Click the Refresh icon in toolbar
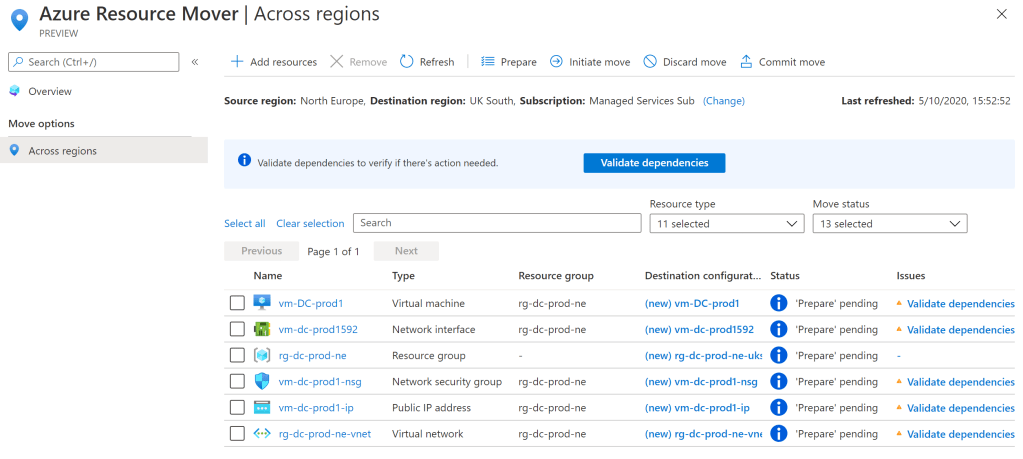 [407, 62]
